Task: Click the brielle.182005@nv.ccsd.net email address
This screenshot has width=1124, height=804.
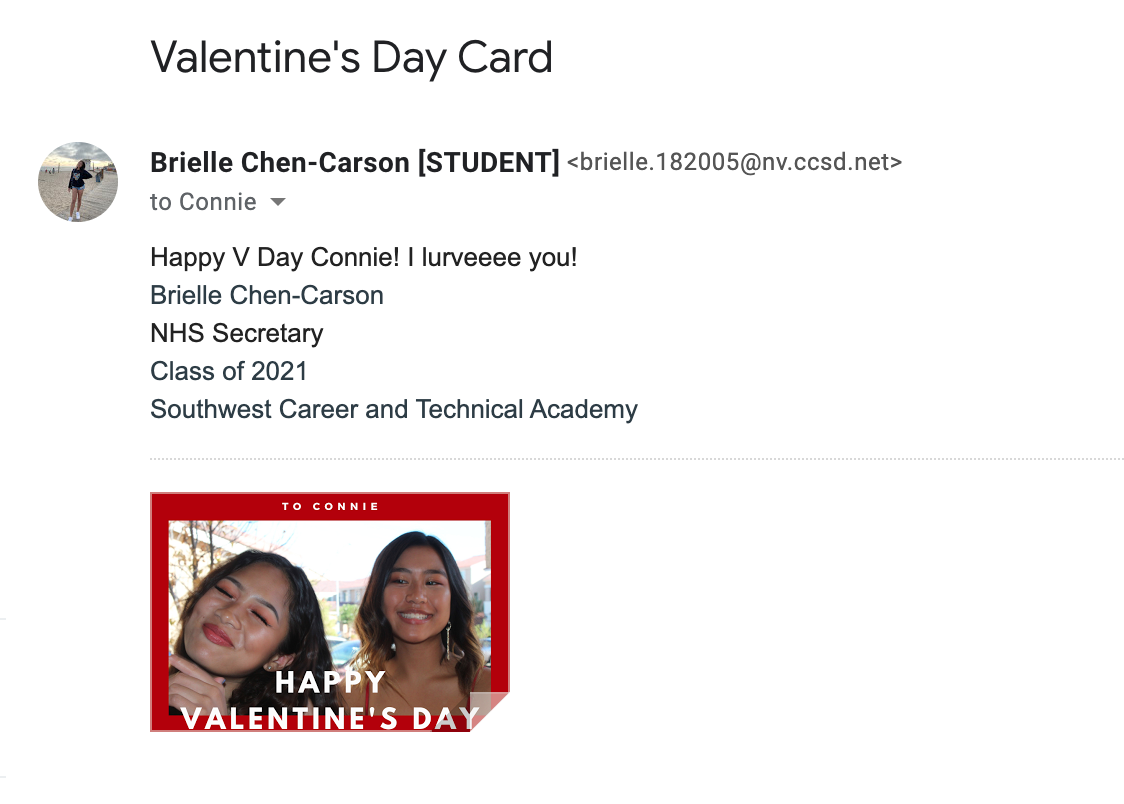Action: point(734,162)
